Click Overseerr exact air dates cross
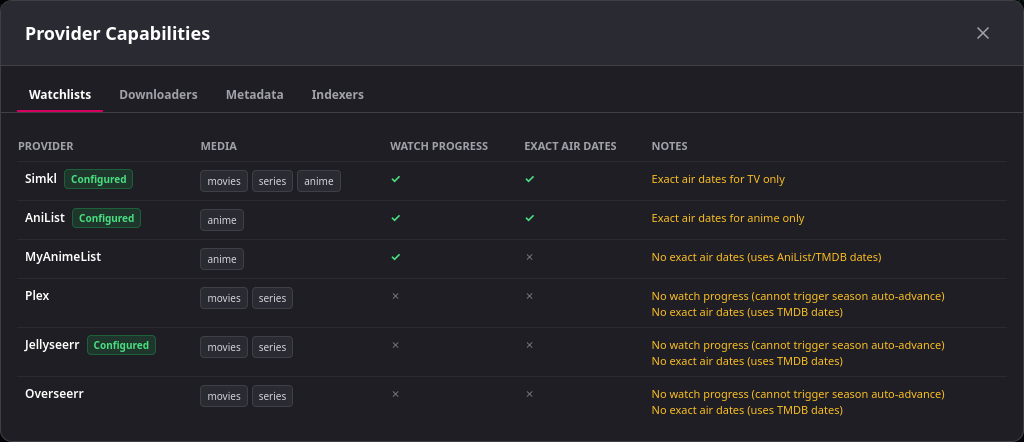This screenshot has width=1024, height=442. [x=530, y=394]
